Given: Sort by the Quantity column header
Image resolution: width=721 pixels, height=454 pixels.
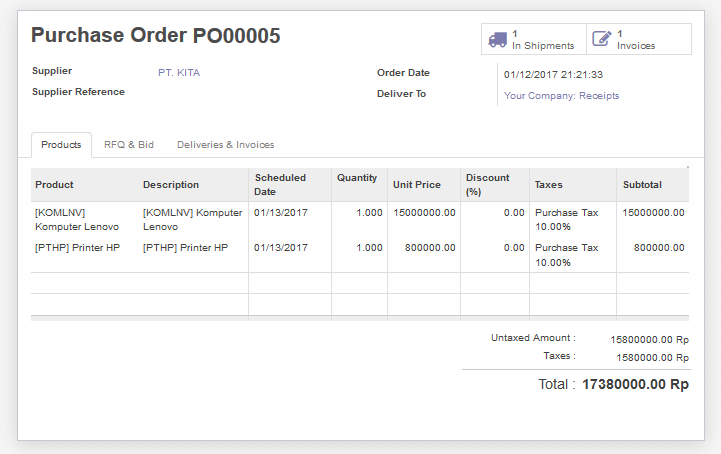Looking at the screenshot, I should pyautogui.click(x=356, y=178).
